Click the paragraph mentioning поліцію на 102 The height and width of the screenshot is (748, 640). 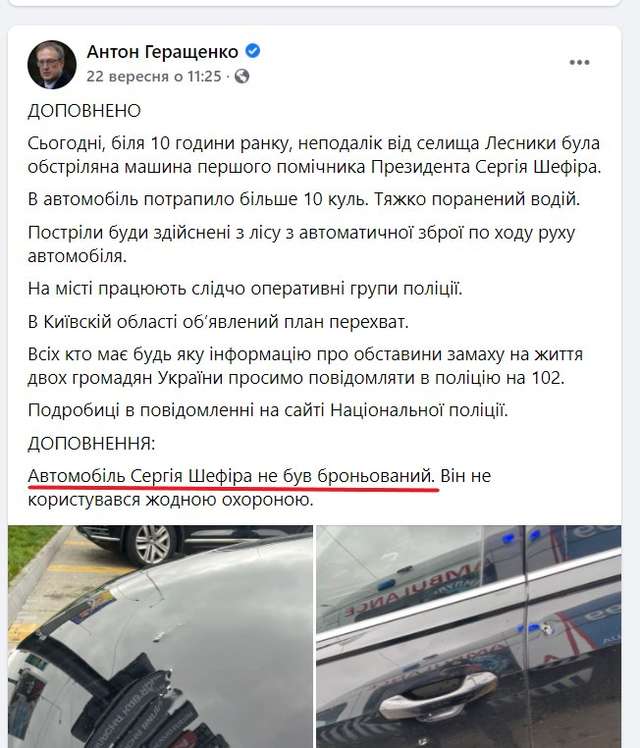click(305, 366)
